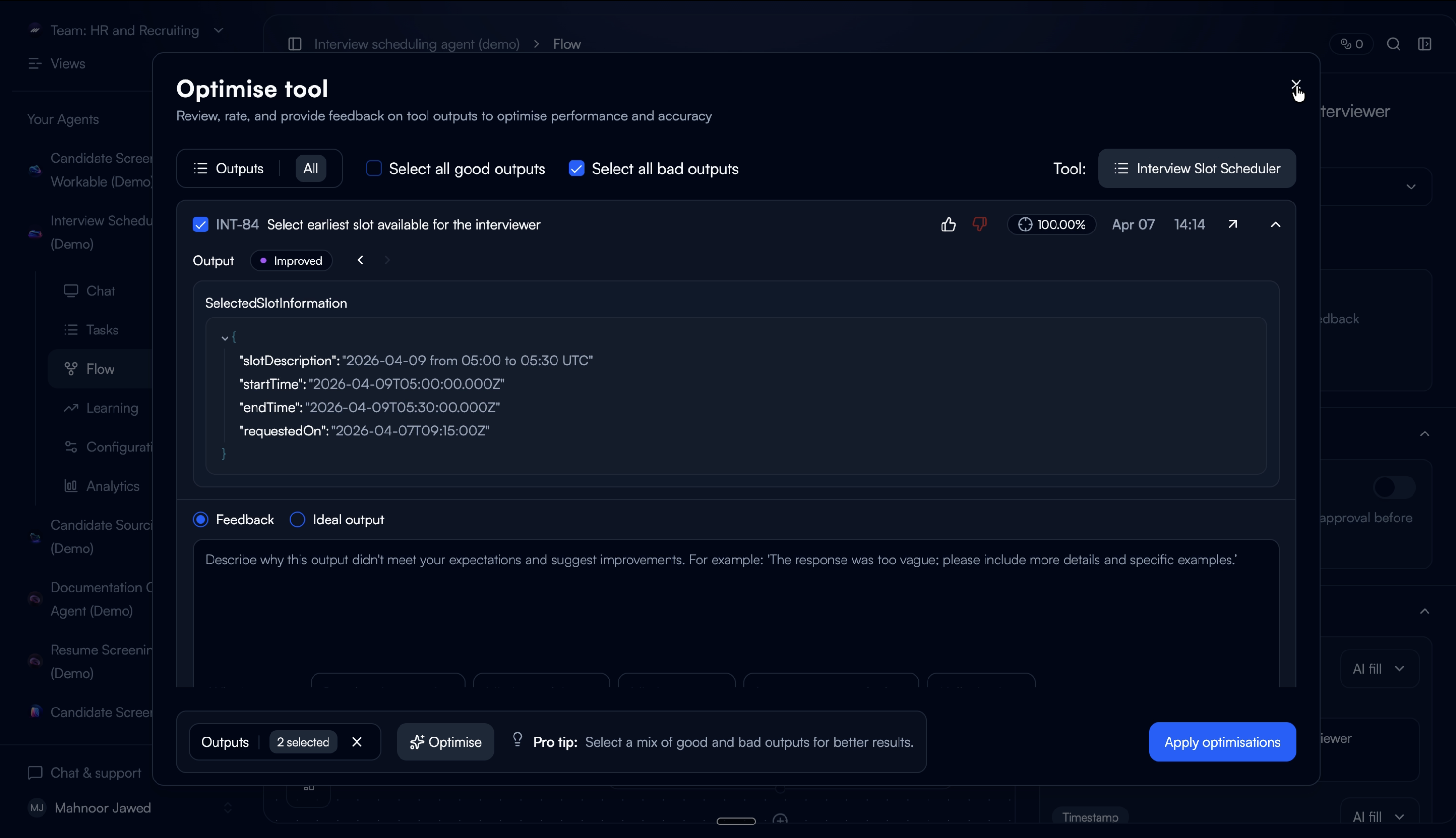Select the Ideal output radio button
The image size is (1456, 838).
click(298, 520)
